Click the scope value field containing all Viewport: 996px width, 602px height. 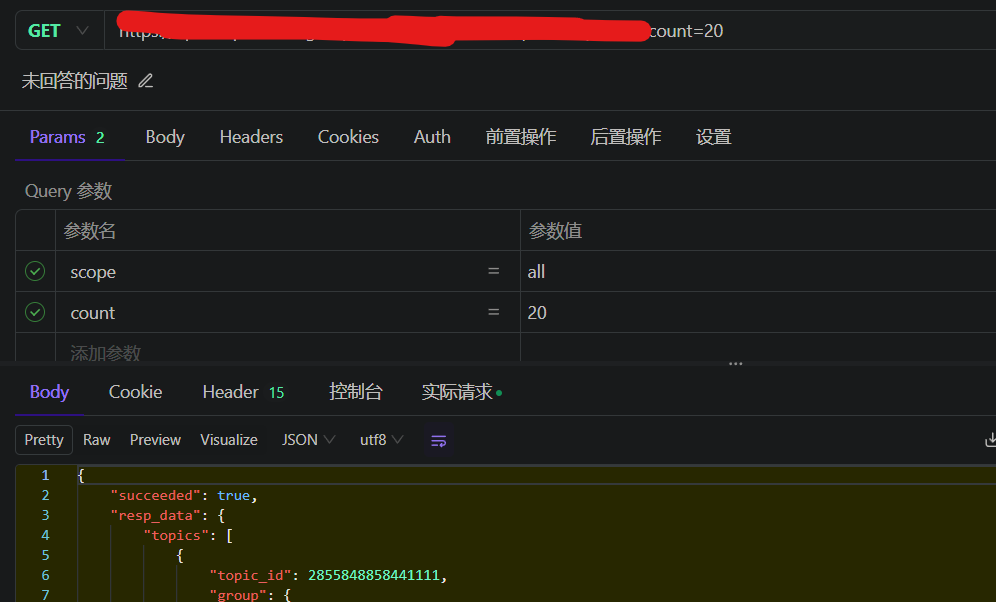(x=750, y=272)
